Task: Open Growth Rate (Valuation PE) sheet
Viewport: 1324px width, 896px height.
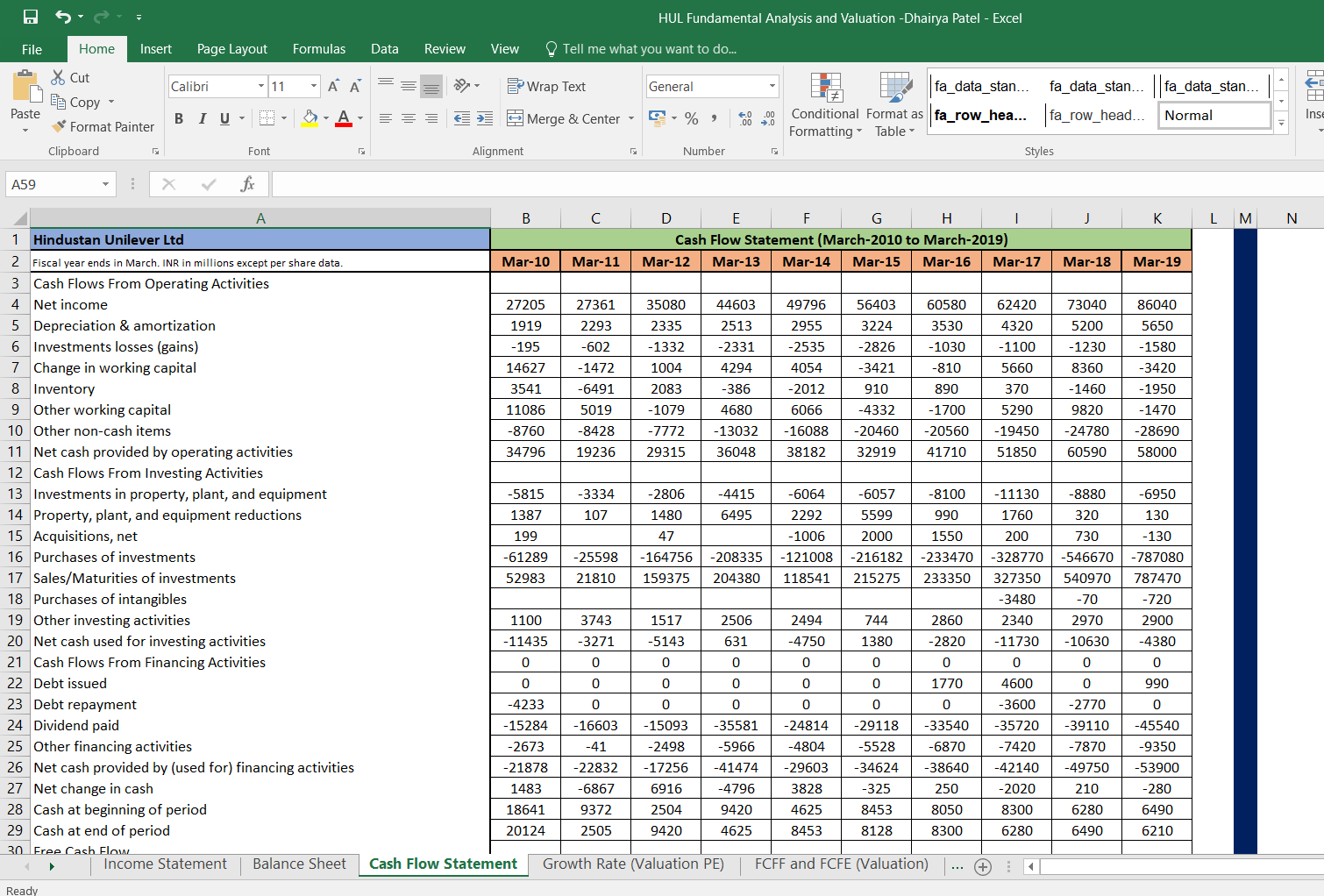Action: coord(633,864)
